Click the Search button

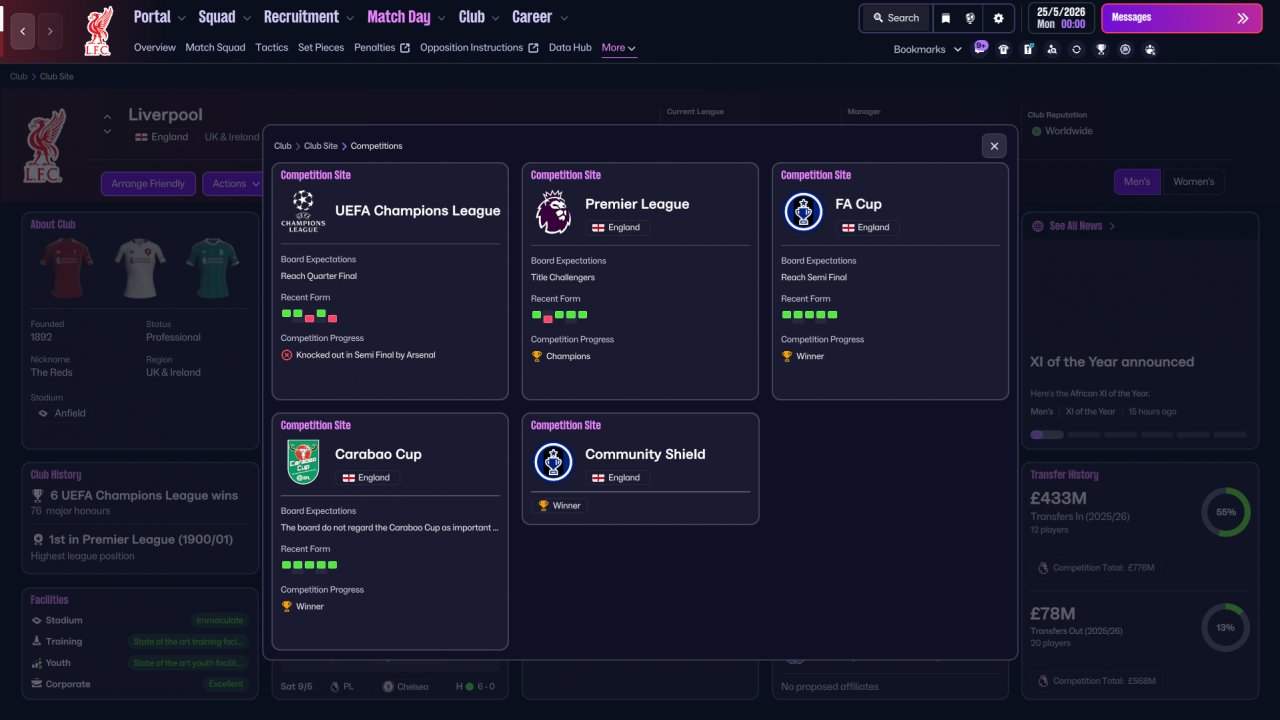(896, 18)
